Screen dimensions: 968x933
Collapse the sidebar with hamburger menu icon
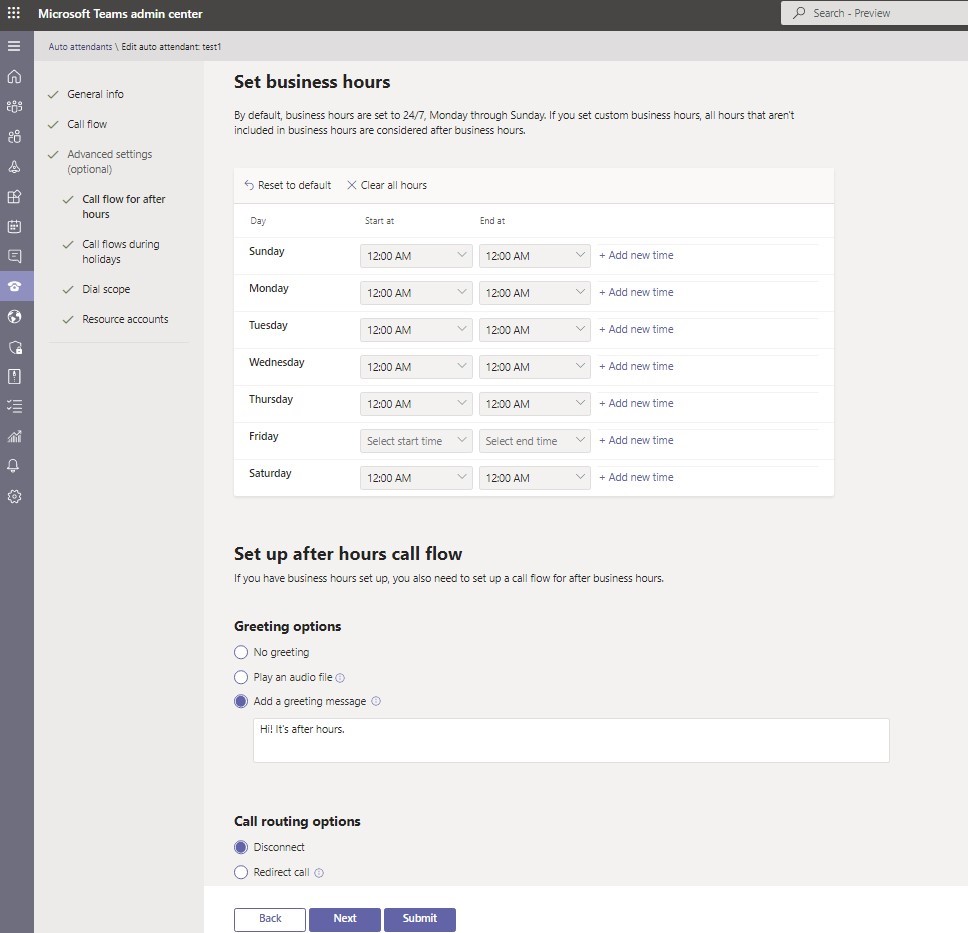[14, 45]
